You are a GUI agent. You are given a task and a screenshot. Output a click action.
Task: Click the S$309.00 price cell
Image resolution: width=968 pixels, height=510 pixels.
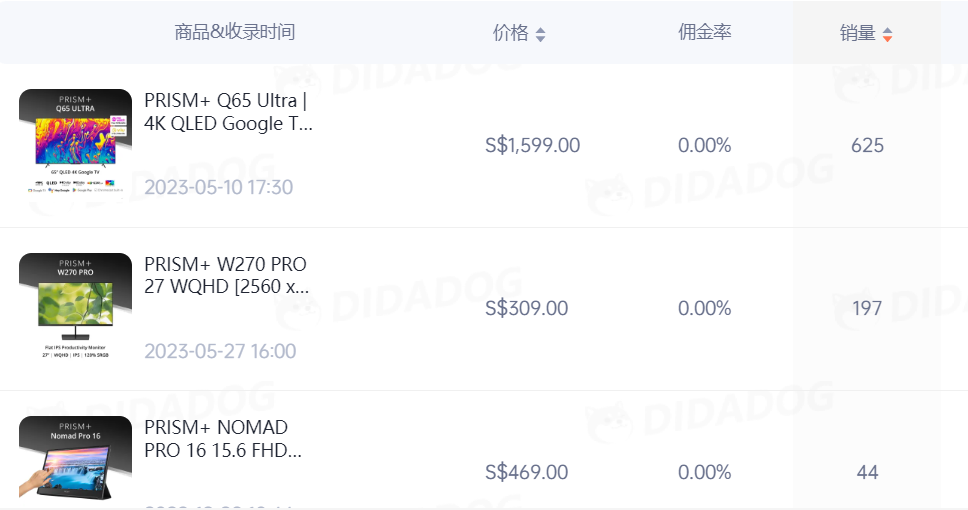[x=526, y=308]
